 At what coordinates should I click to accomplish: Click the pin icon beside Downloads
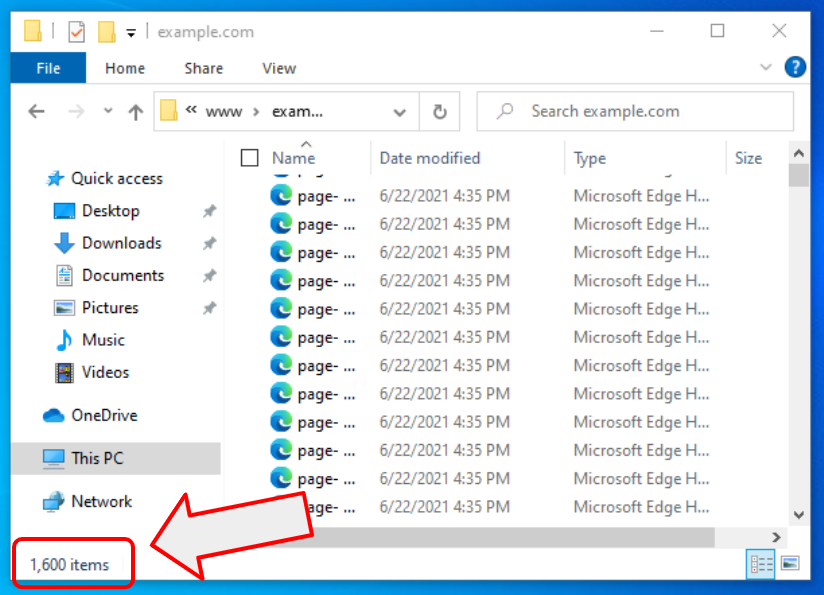(x=209, y=243)
